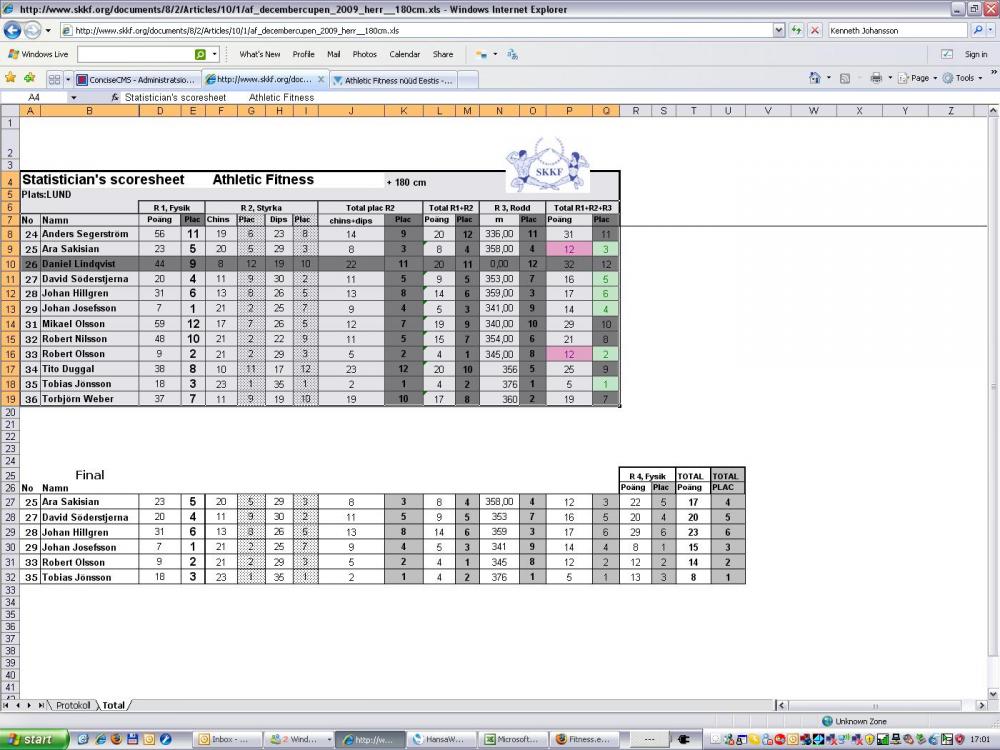Open the Athletic Fitness nüüd Eestis tab

pos(397,79)
